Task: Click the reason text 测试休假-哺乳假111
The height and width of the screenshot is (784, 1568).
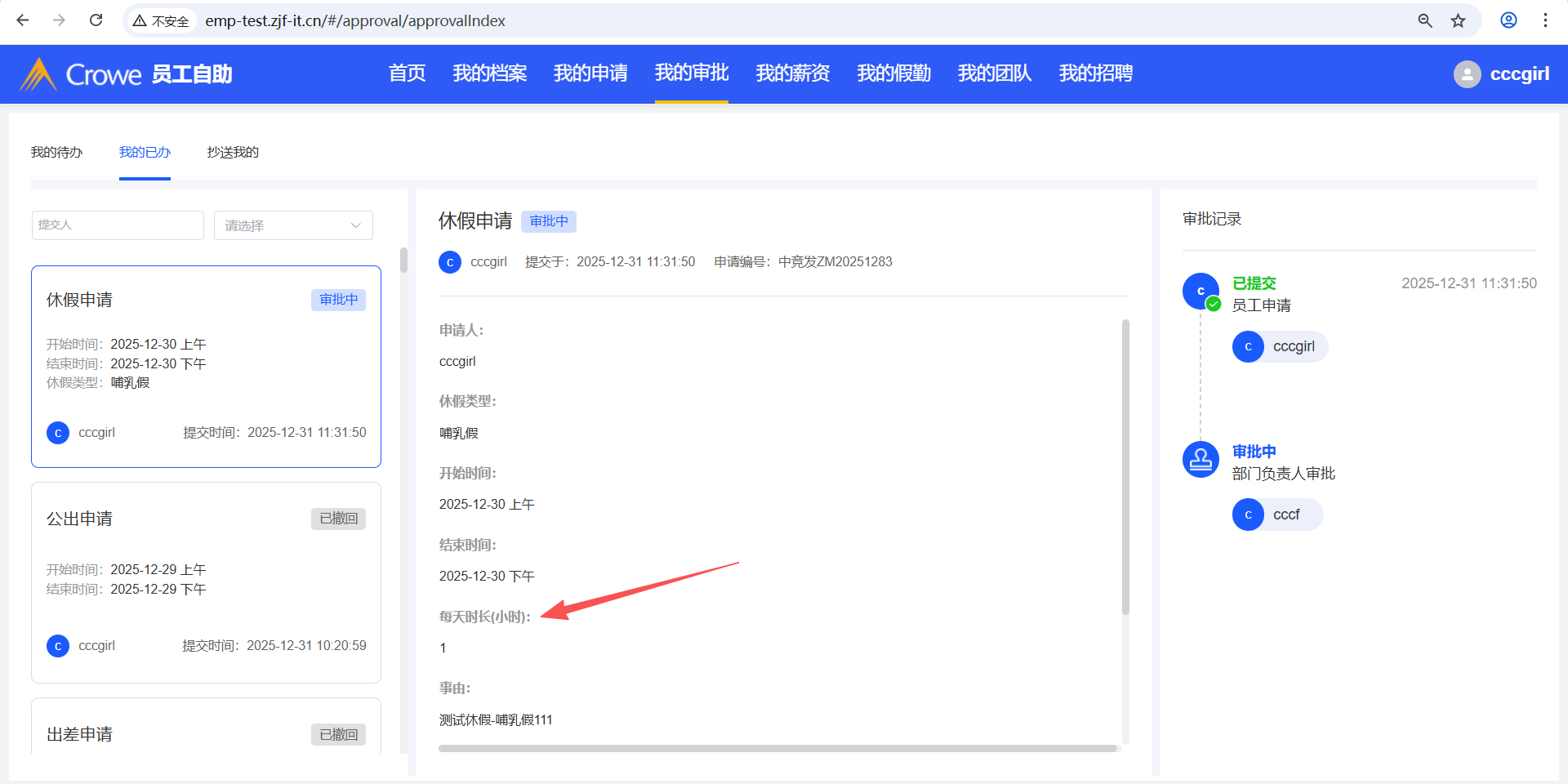Action: click(x=496, y=719)
